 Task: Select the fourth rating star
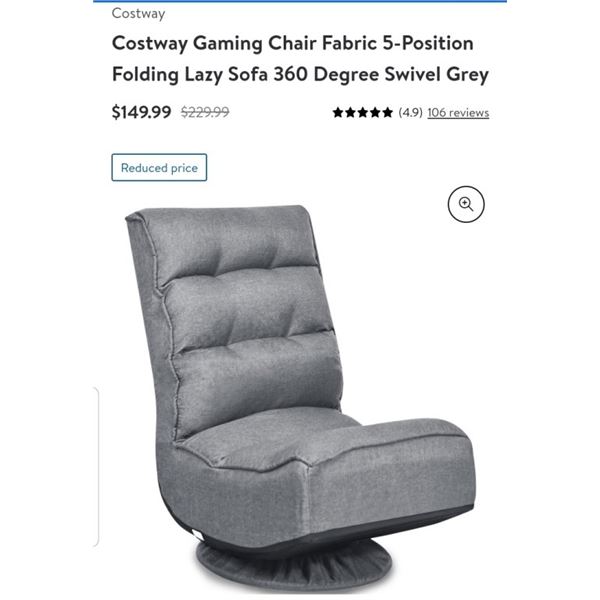pos(375,112)
